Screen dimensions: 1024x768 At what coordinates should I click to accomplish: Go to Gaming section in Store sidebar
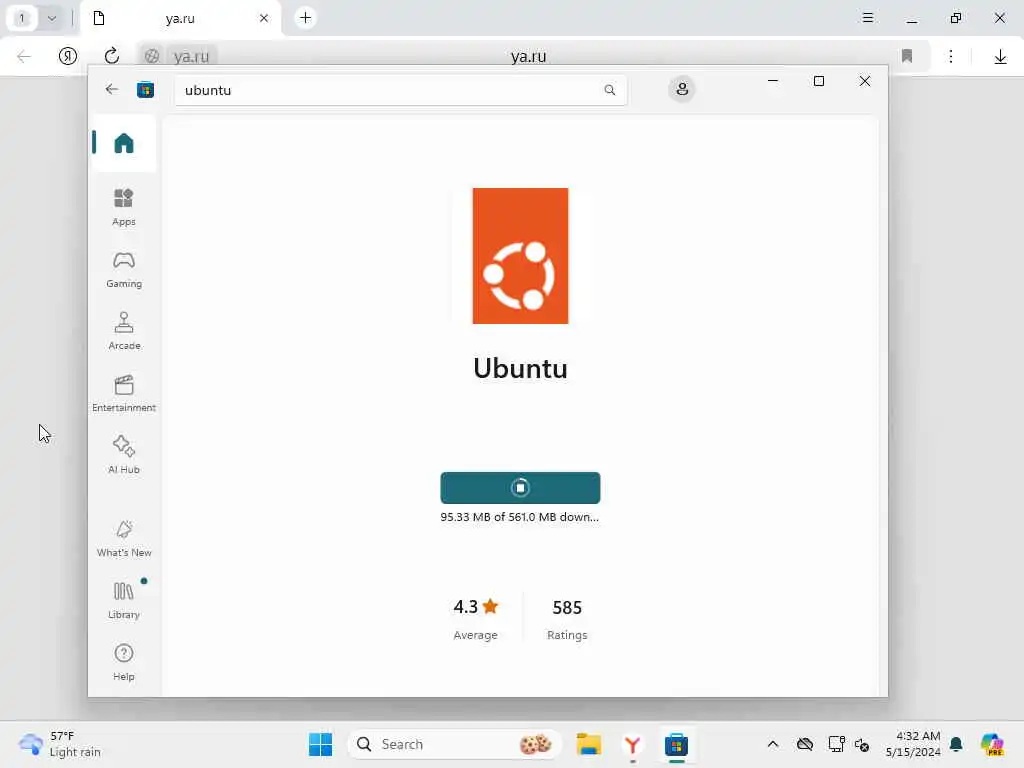pos(123,269)
